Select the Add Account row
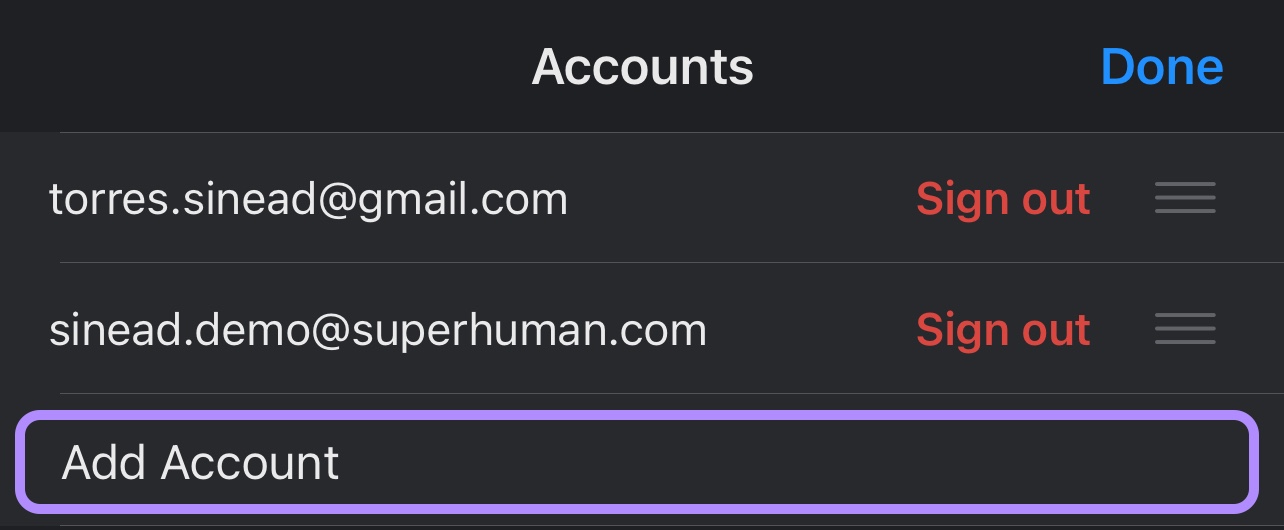Viewport: 1284px width, 530px height. 636,462
